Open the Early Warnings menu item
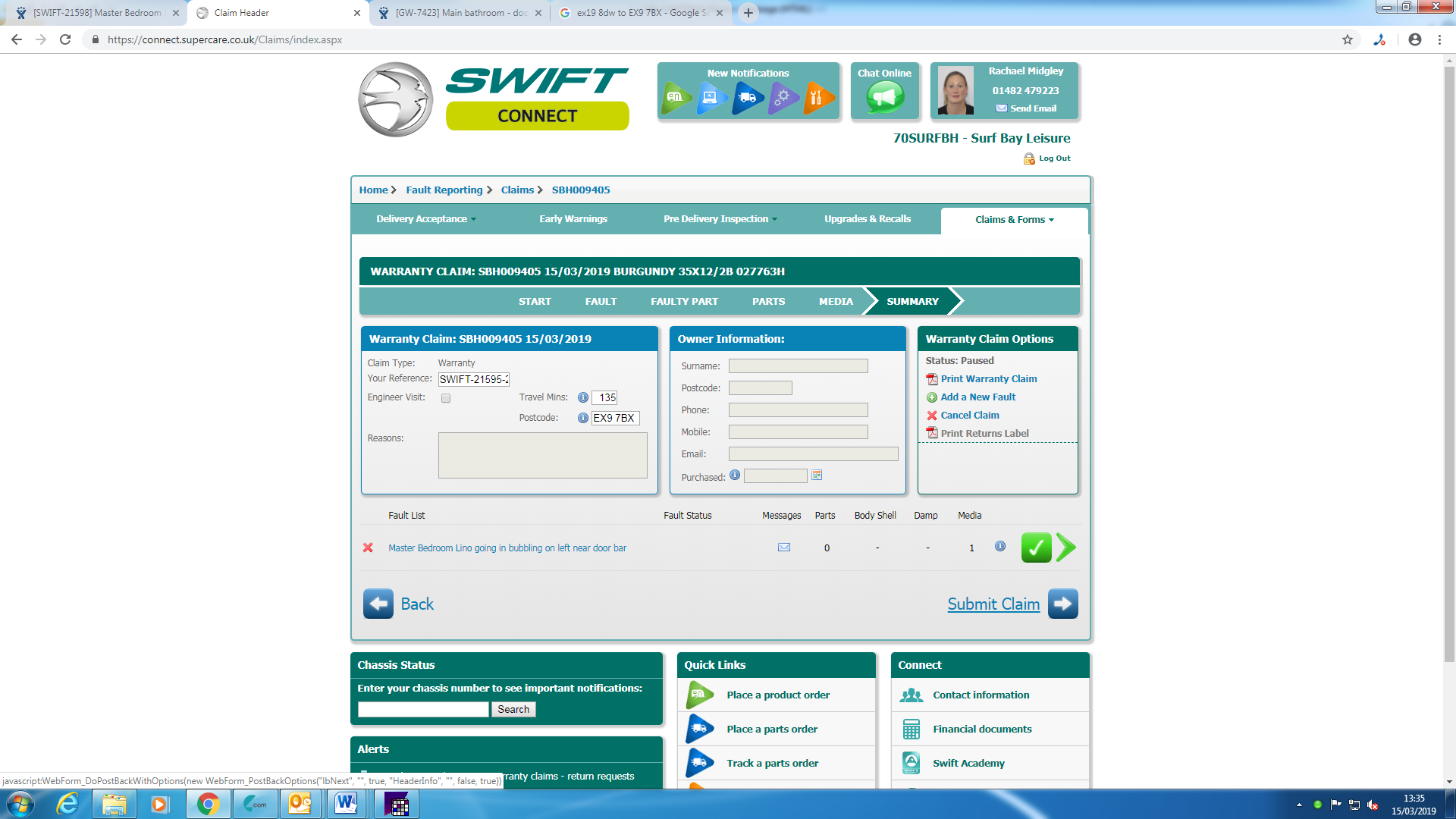The width and height of the screenshot is (1456, 819). [573, 219]
